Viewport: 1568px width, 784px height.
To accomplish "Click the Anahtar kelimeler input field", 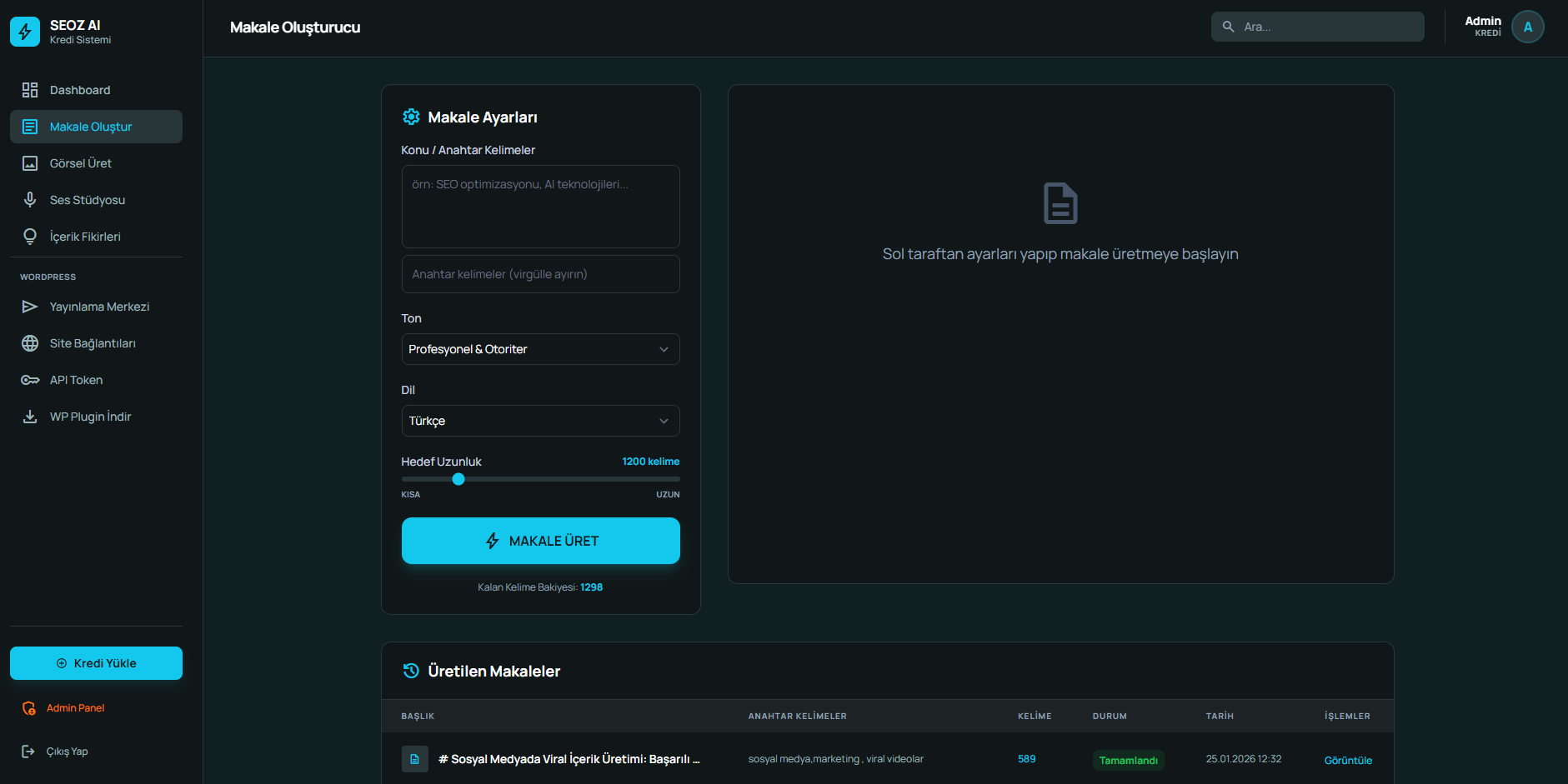I will coord(541,274).
